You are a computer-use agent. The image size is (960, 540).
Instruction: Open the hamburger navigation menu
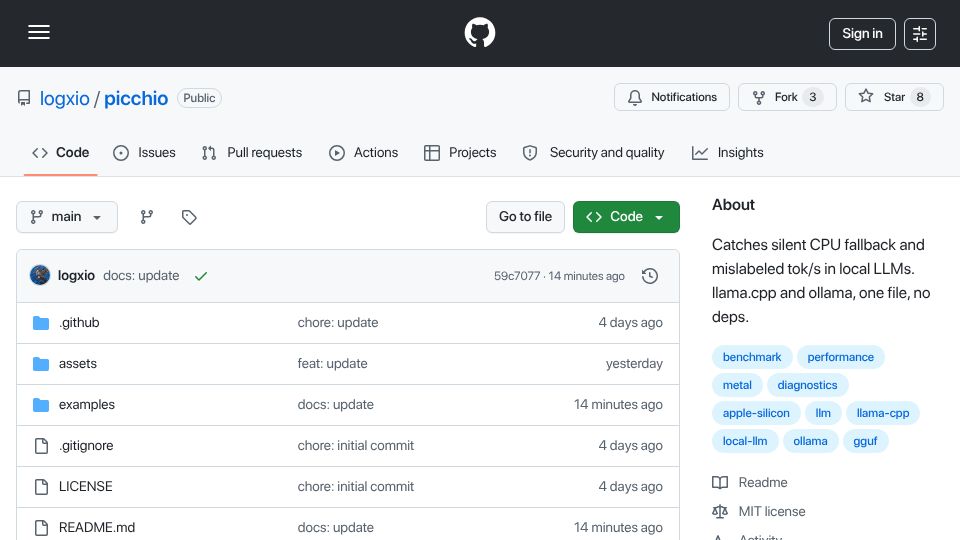click(x=39, y=32)
